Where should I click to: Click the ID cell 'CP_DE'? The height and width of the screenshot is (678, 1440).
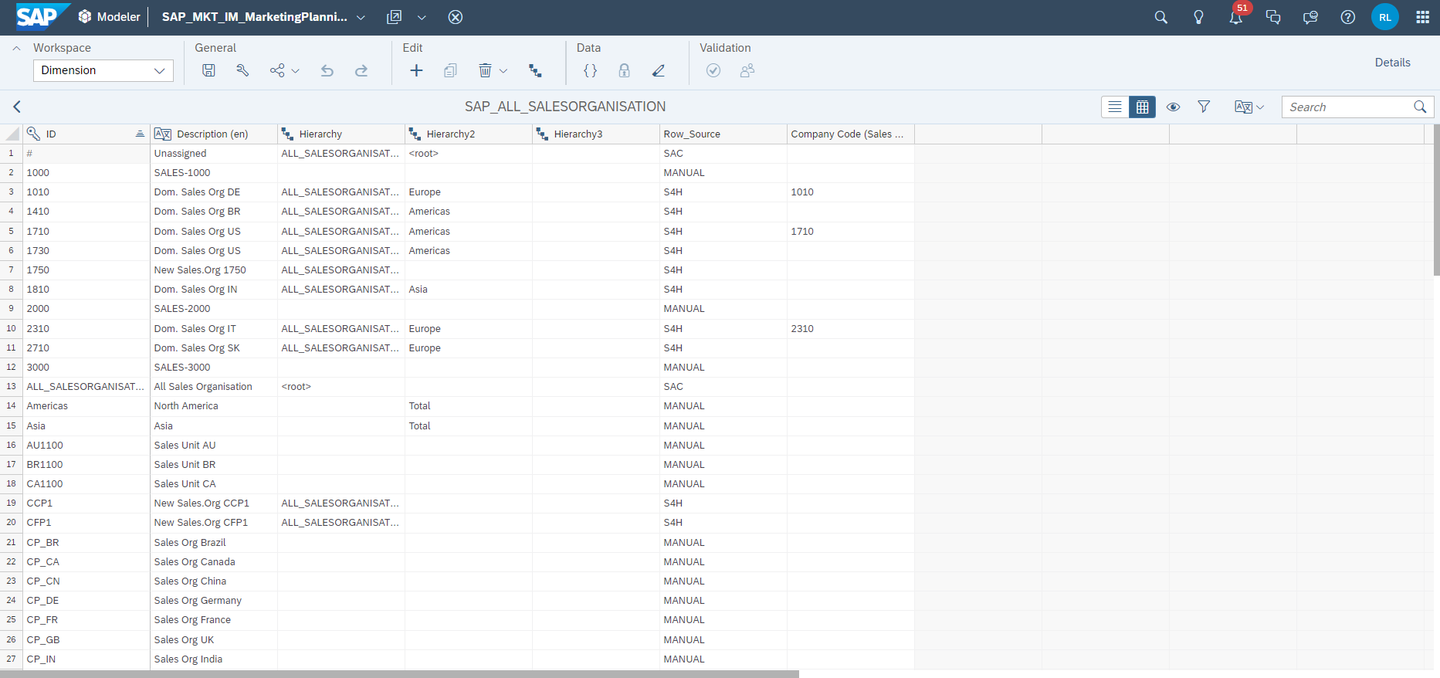click(86, 600)
